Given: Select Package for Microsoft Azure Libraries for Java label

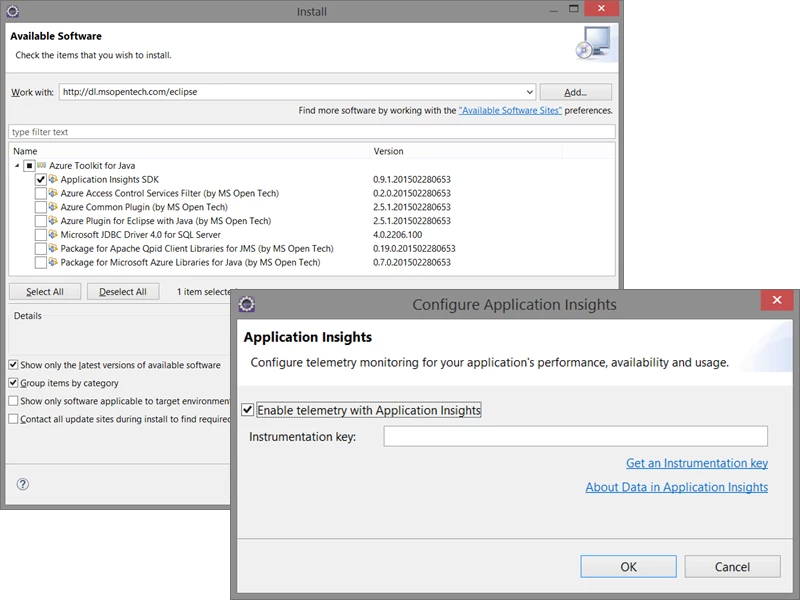Looking at the screenshot, I should 190,262.
